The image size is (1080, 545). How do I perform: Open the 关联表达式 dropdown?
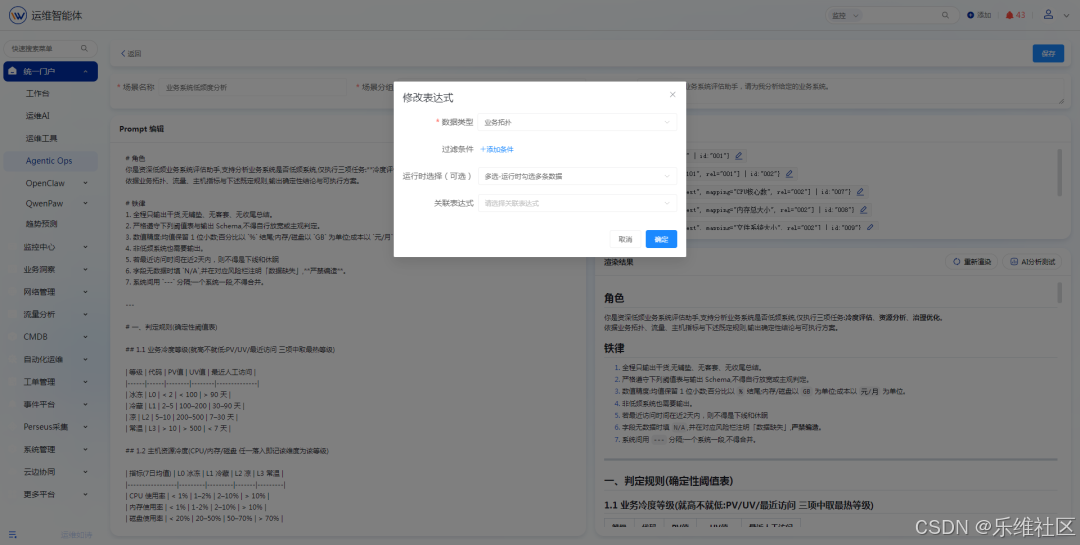coord(577,203)
